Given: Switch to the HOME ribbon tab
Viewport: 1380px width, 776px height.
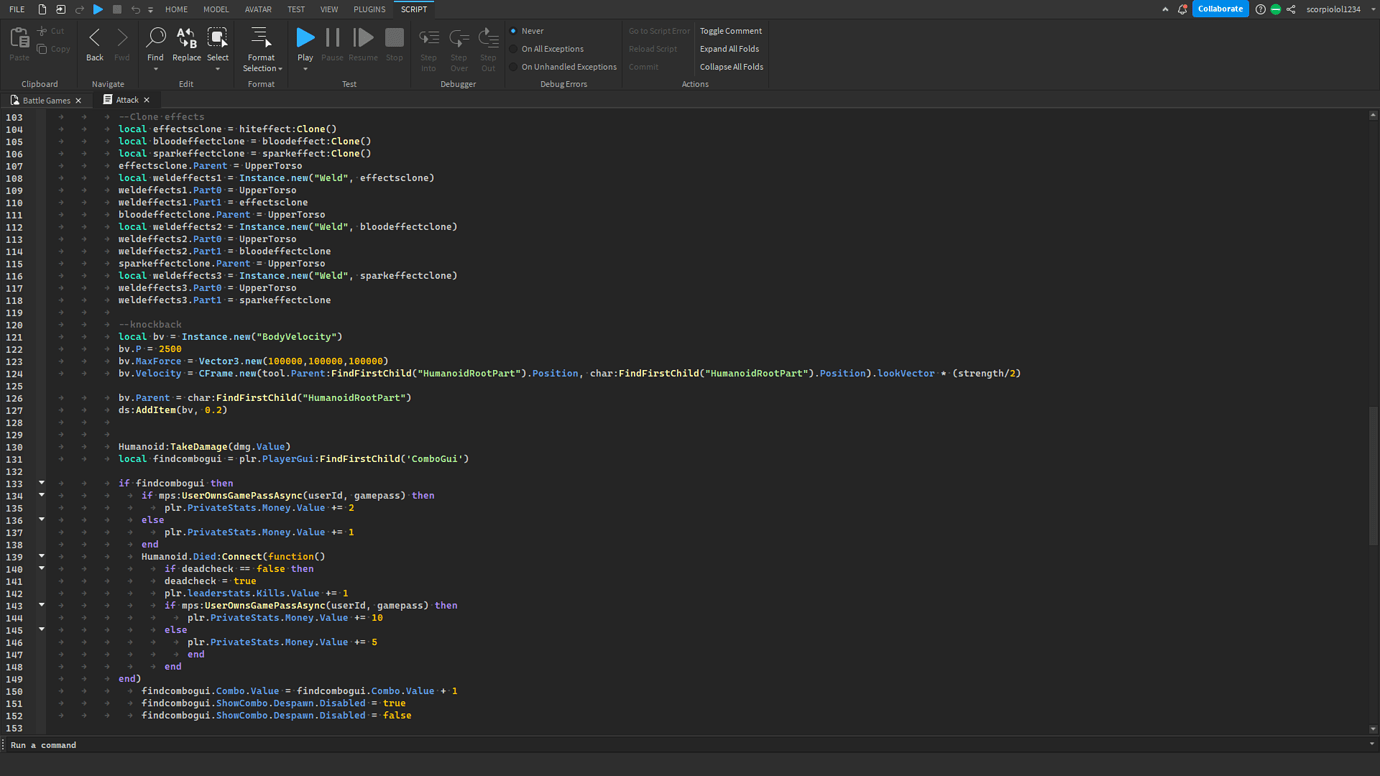Looking at the screenshot, I should coord(176,9).
